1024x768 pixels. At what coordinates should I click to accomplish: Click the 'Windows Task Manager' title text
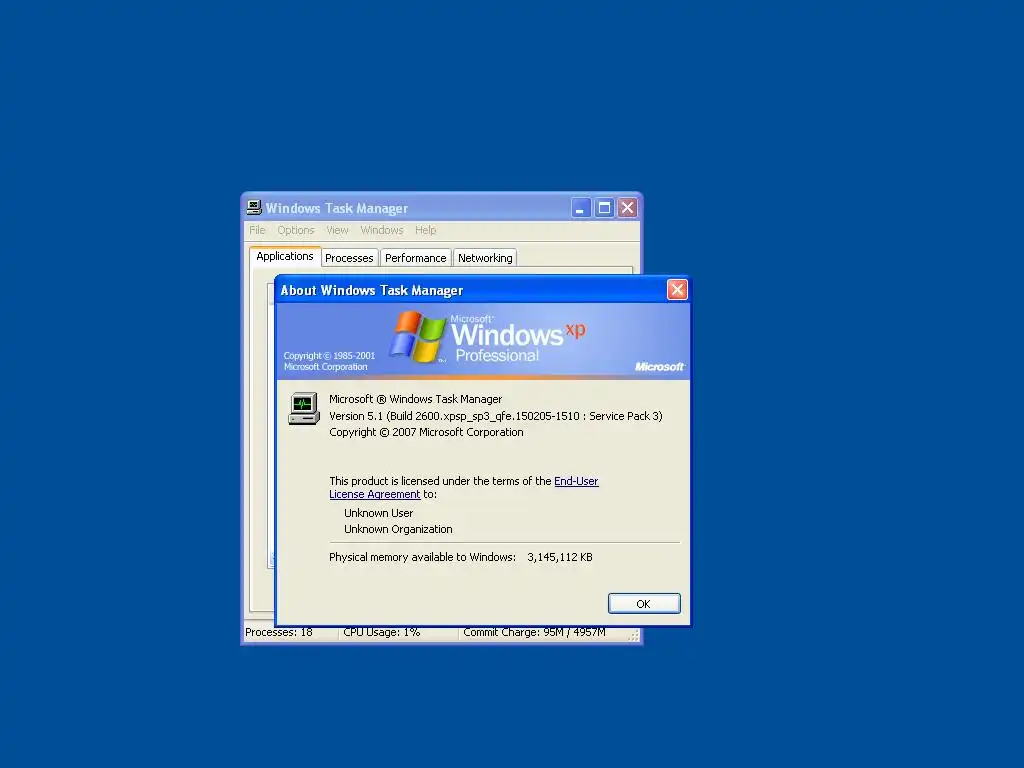(336, 208)
